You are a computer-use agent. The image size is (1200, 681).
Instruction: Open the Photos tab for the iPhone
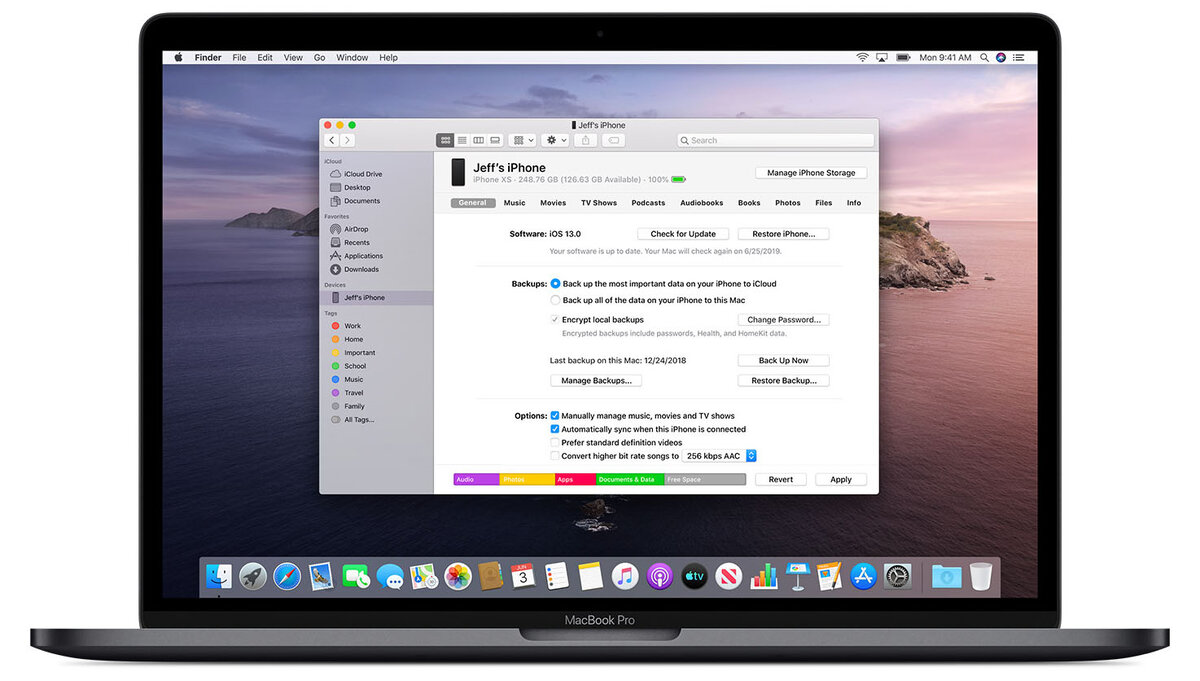click(x=788, y=203)
